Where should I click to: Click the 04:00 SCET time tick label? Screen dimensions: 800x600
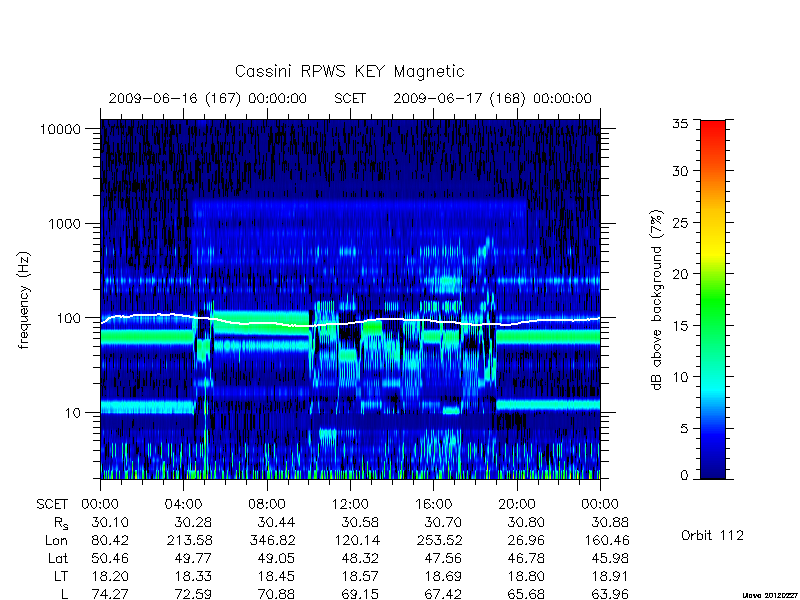point(183,505)
